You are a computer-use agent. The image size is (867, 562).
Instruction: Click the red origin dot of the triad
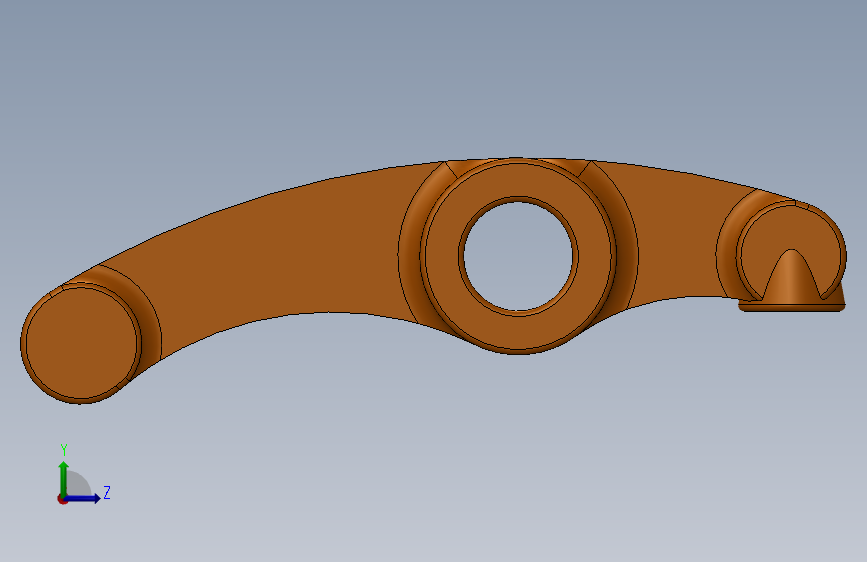[x=62, y=499]
